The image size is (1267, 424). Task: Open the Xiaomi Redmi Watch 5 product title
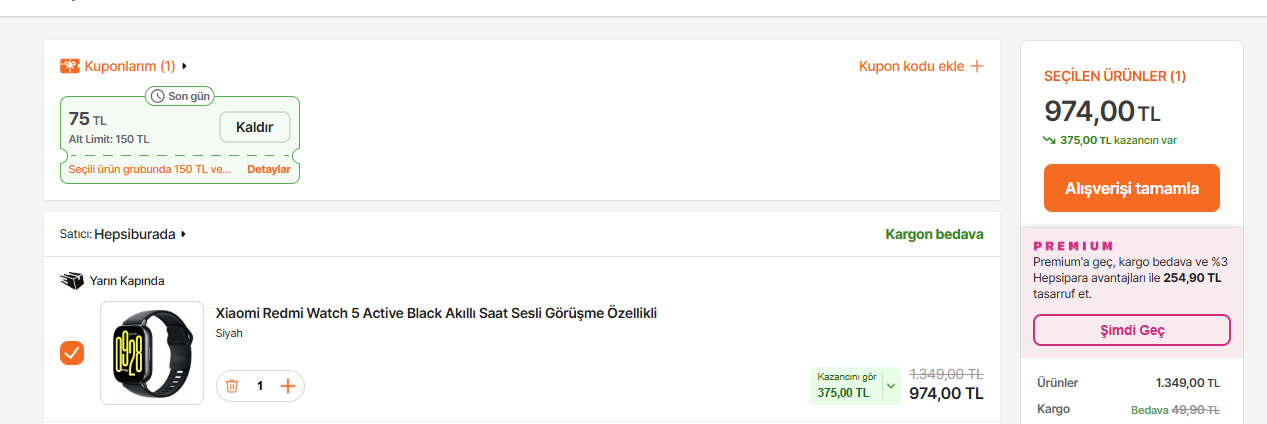(x=436, y=313)
